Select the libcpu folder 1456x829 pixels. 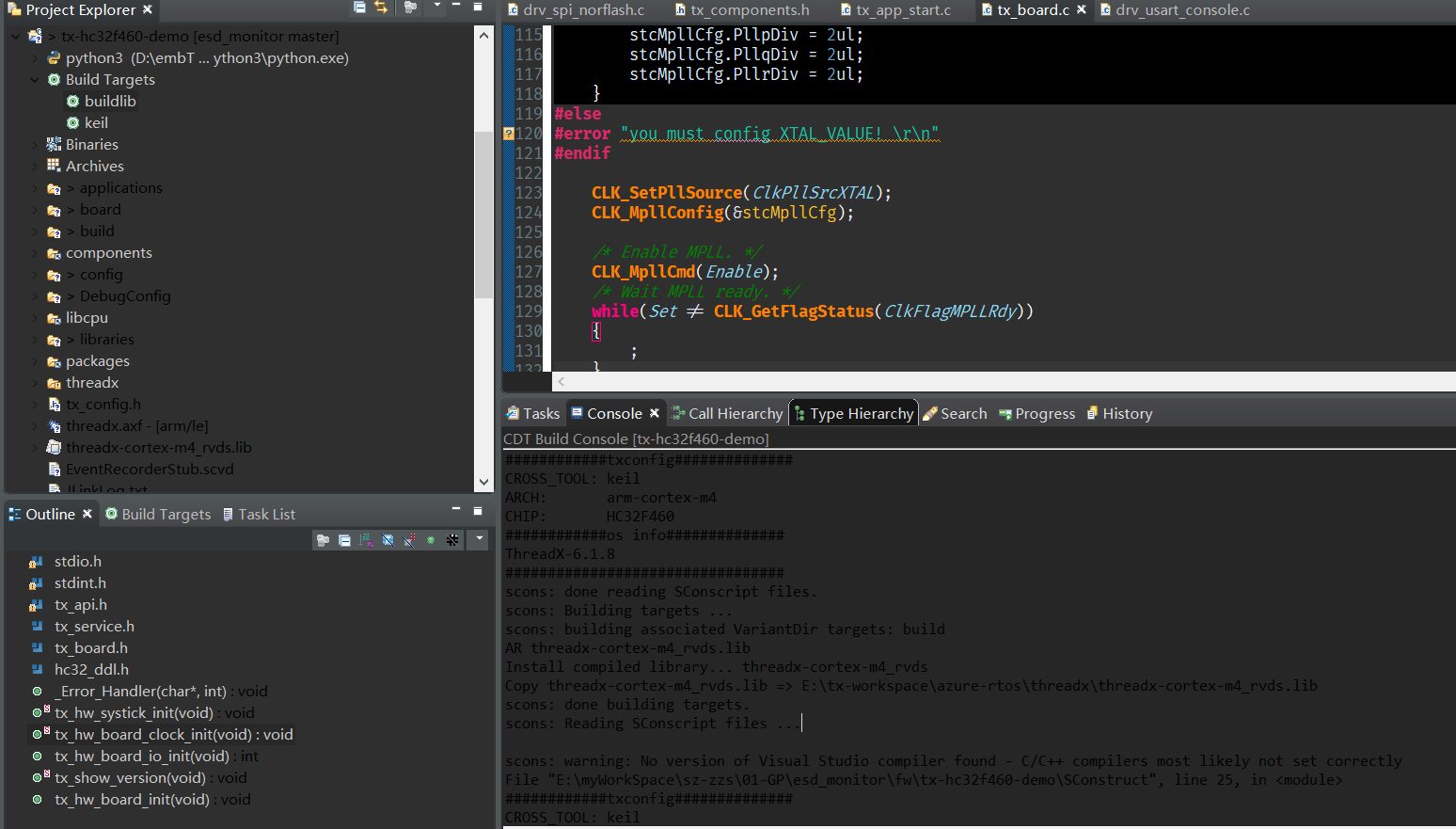87,318
